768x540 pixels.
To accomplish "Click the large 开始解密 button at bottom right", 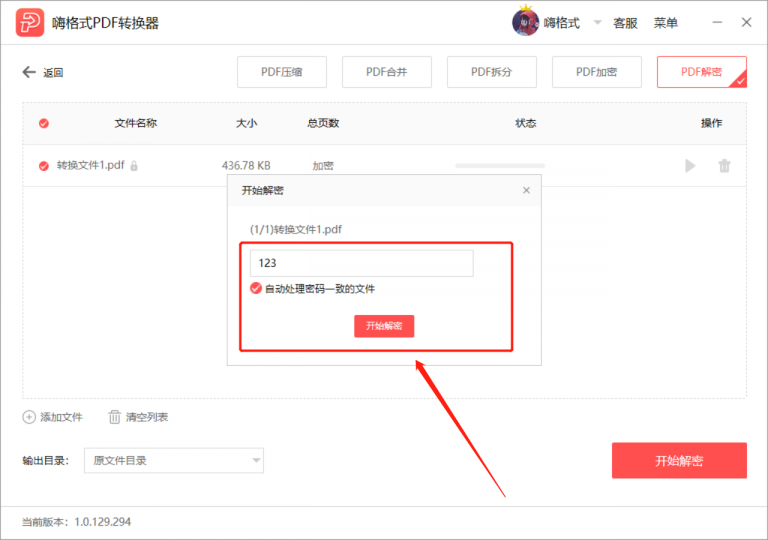I will click(679, 461).
